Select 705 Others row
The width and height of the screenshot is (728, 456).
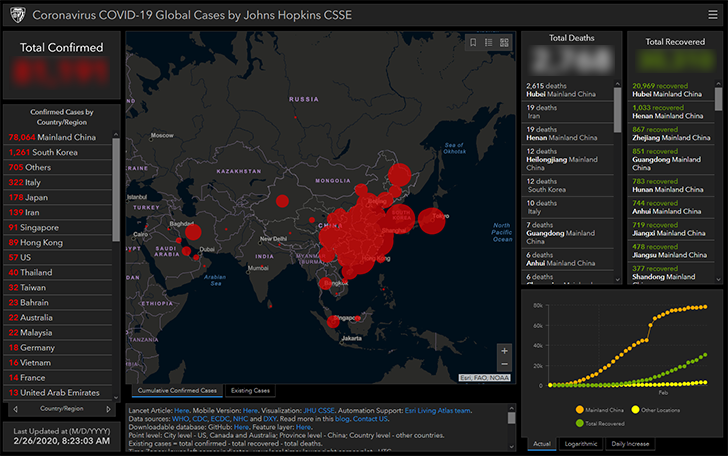(58, 167)
